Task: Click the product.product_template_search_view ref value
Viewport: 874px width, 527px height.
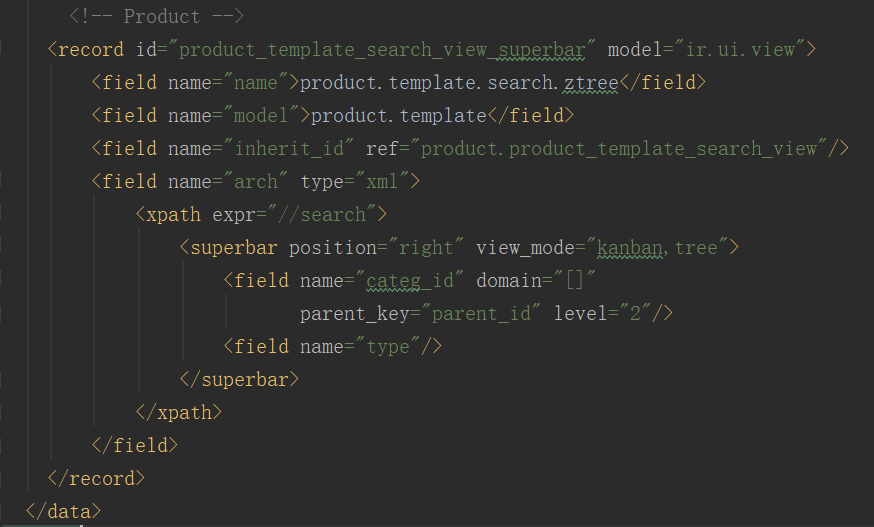Action: pyautogui.click(x=619, y=148)
